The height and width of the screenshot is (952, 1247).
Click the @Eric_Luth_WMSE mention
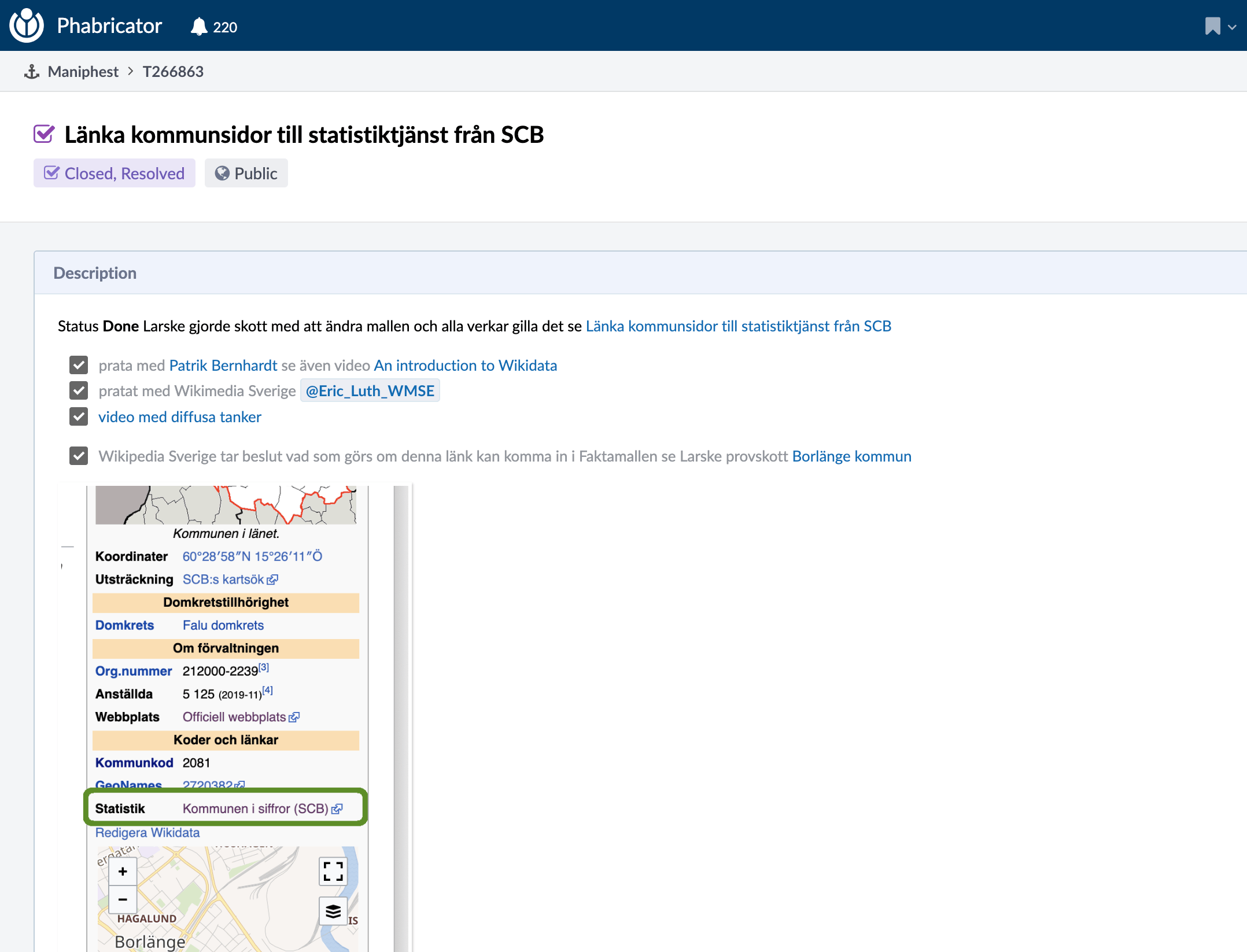(370, 391)
